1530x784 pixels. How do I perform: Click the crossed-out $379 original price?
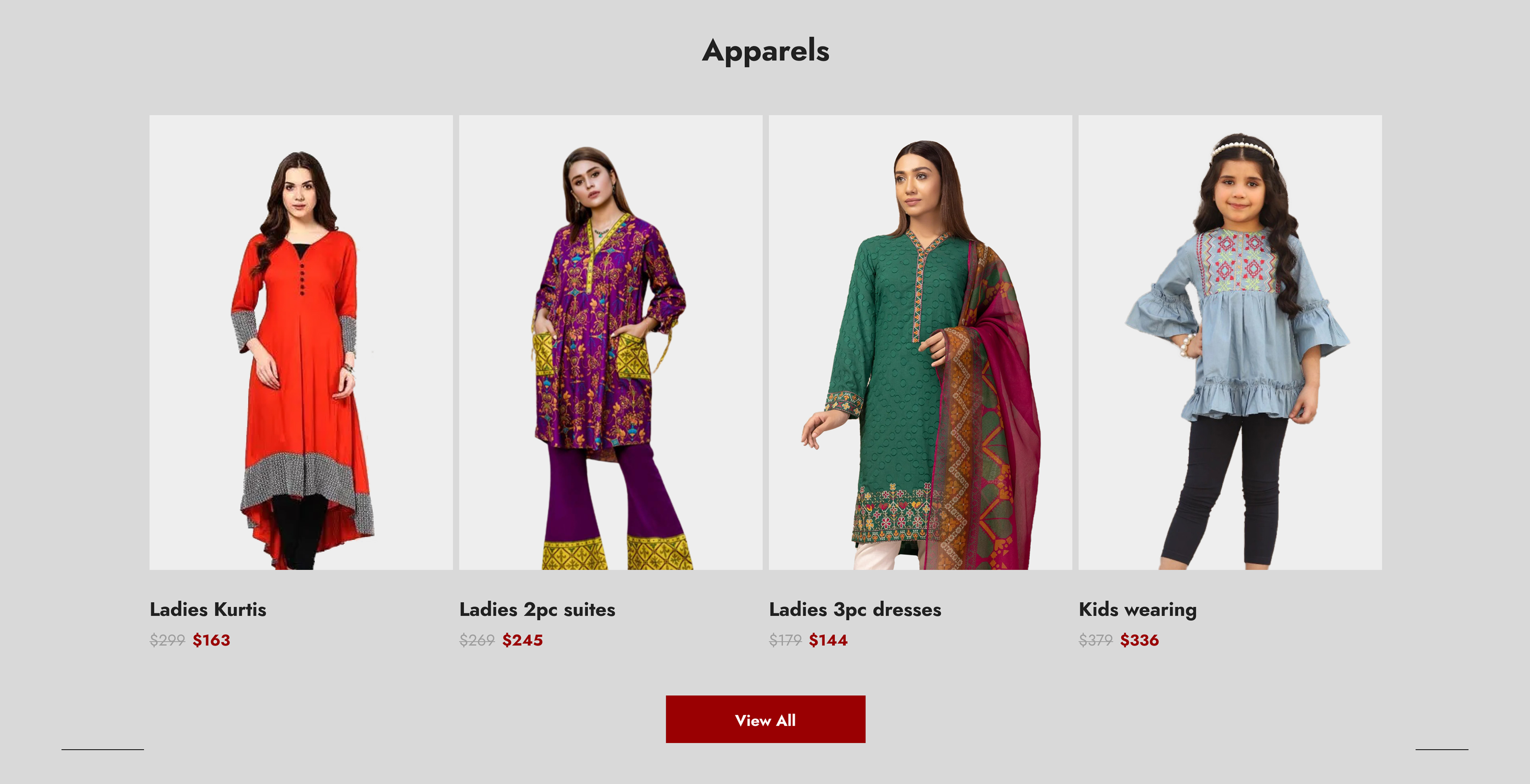click(x=1096, y=640)
